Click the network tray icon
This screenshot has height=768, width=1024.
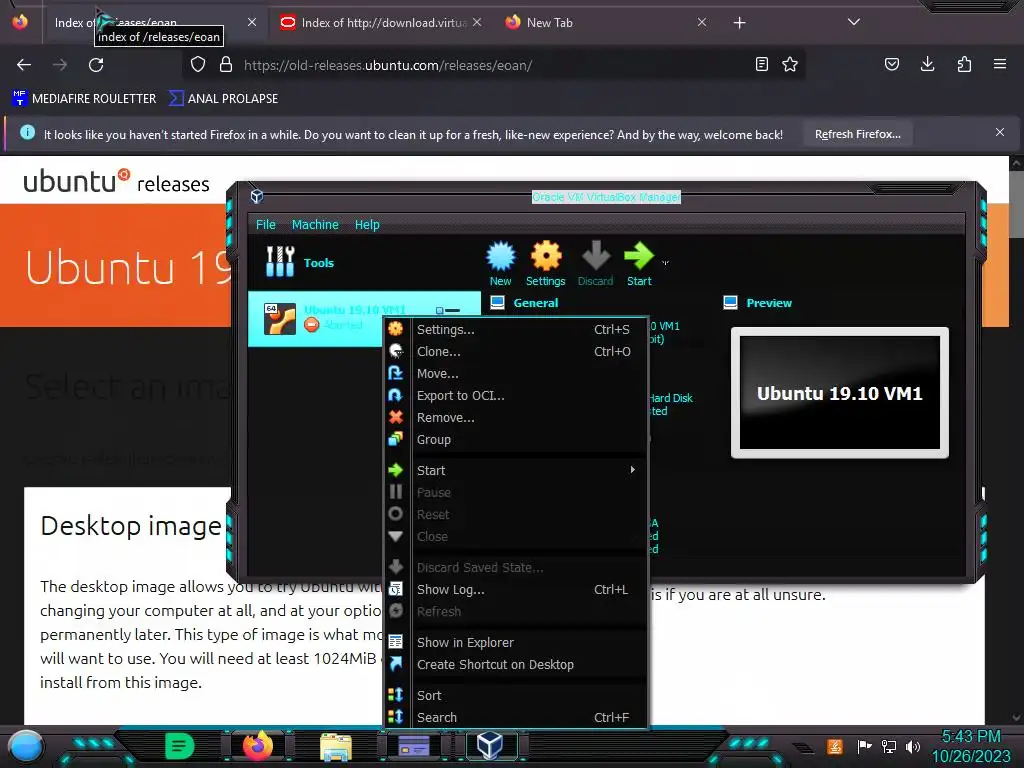(889, 746)
